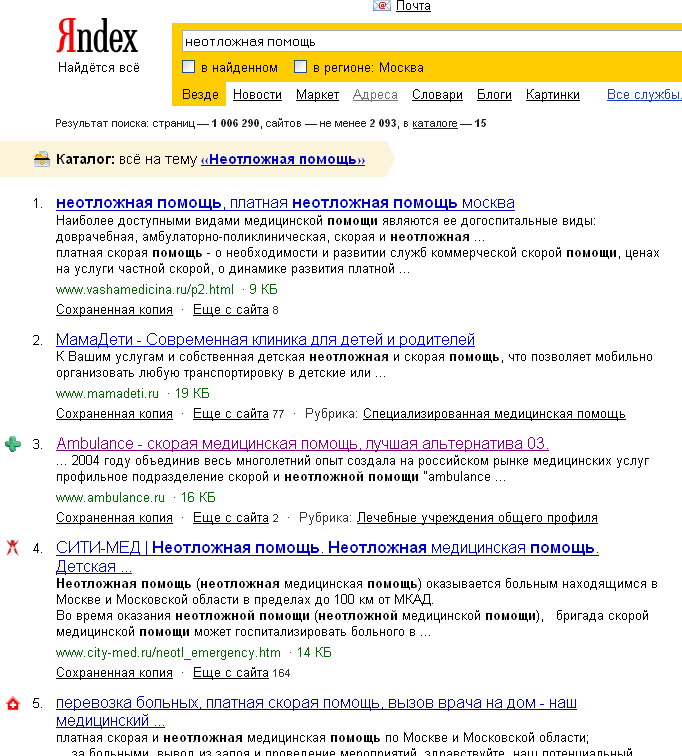
Task: Click the www.ambulance.ru URL text
Action: pos(110,497)
